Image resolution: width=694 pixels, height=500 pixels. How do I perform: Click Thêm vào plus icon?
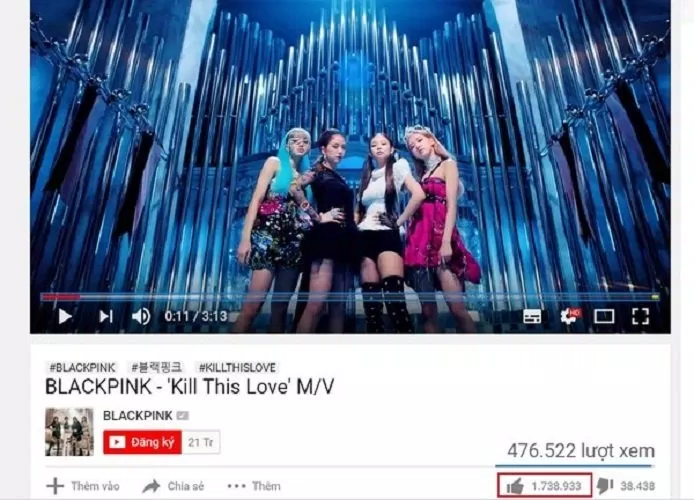pyautogui.click(x=55, y=486)
